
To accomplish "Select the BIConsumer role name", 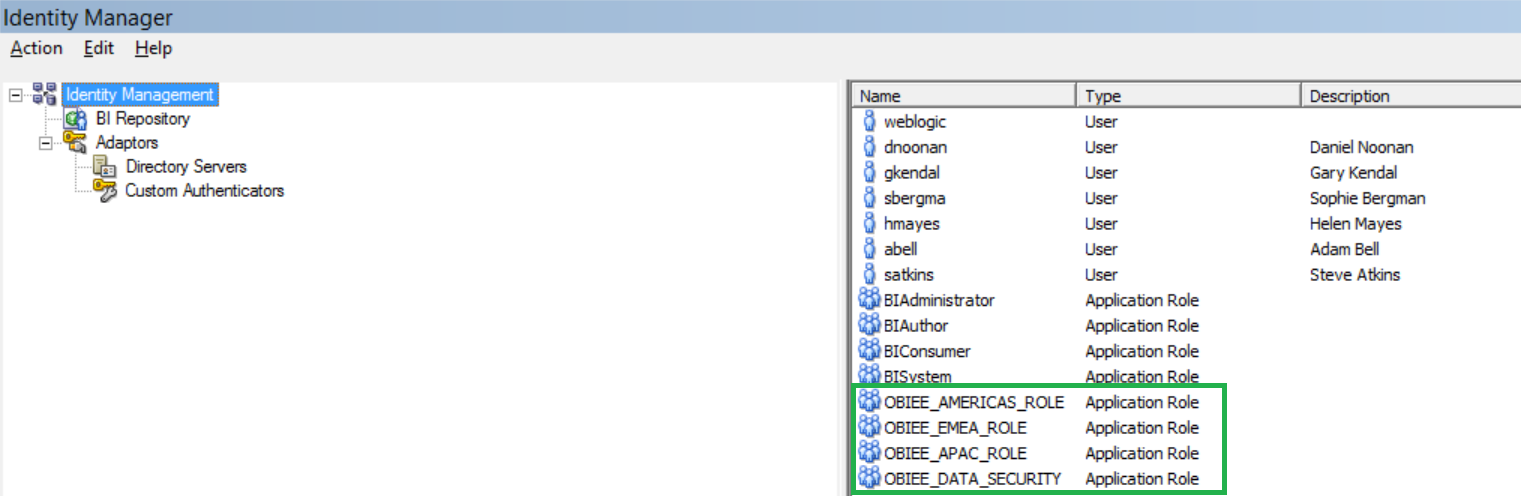I will 927,351.
